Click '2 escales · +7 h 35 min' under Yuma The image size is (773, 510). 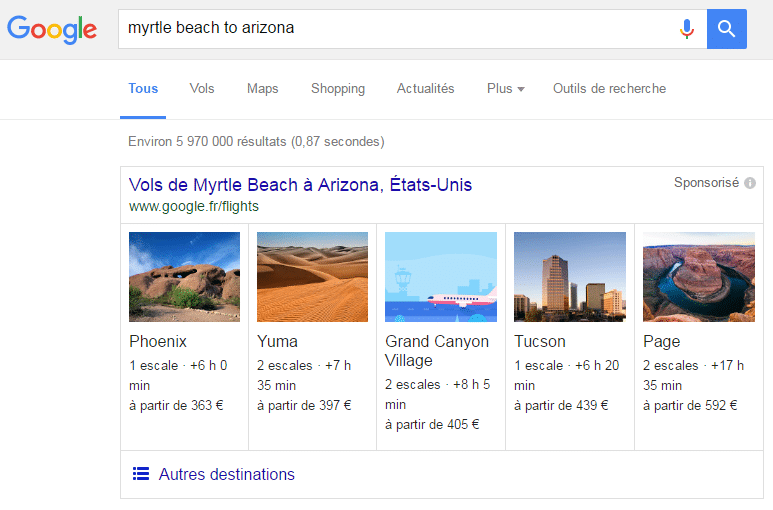point(304,375)
